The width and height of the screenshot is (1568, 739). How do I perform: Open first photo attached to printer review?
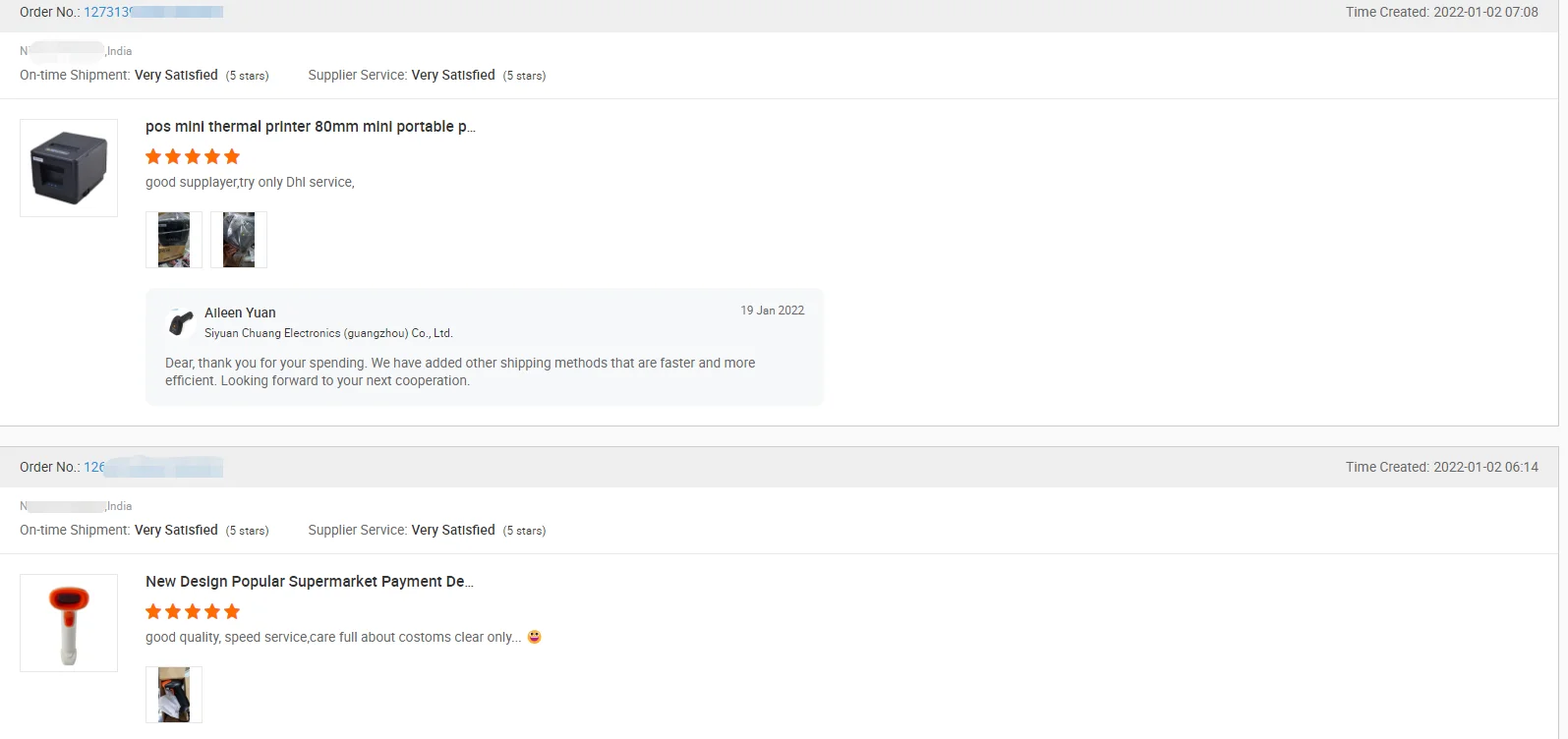pyautogui.click(x=174, y=240)
